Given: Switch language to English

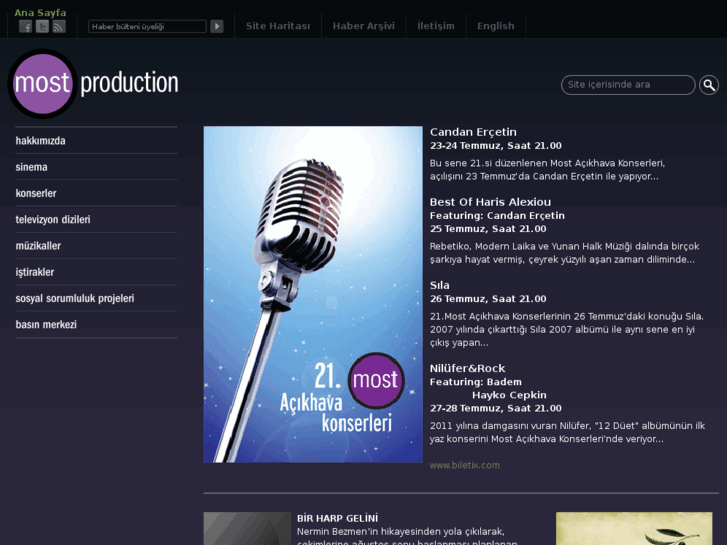Looking at the screenshot, I should 496,26.
